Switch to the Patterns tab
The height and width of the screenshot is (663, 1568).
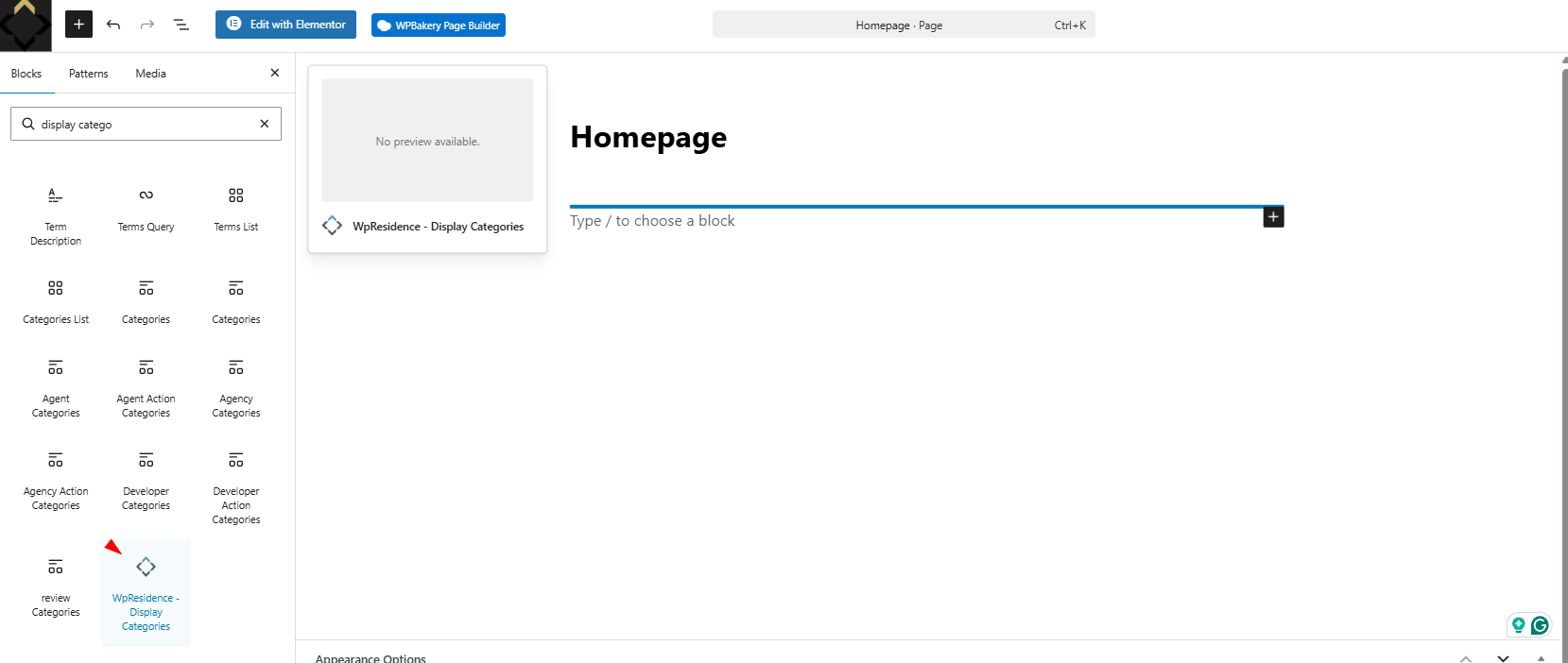[x=88, y=74]
